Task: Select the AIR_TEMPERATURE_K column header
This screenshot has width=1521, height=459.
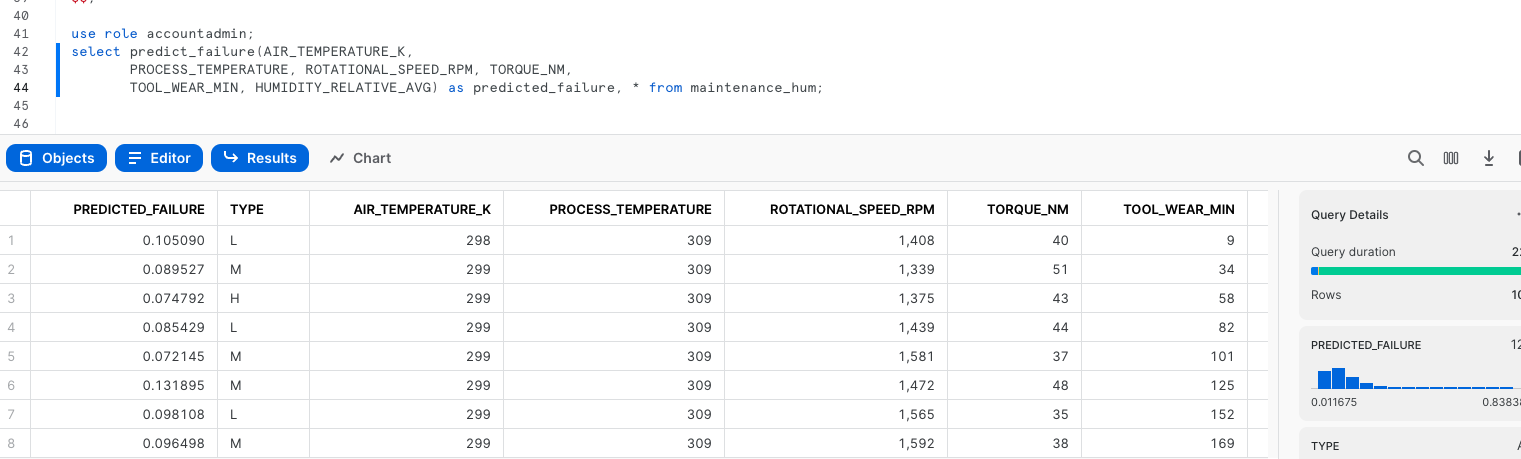Action: 422,209
